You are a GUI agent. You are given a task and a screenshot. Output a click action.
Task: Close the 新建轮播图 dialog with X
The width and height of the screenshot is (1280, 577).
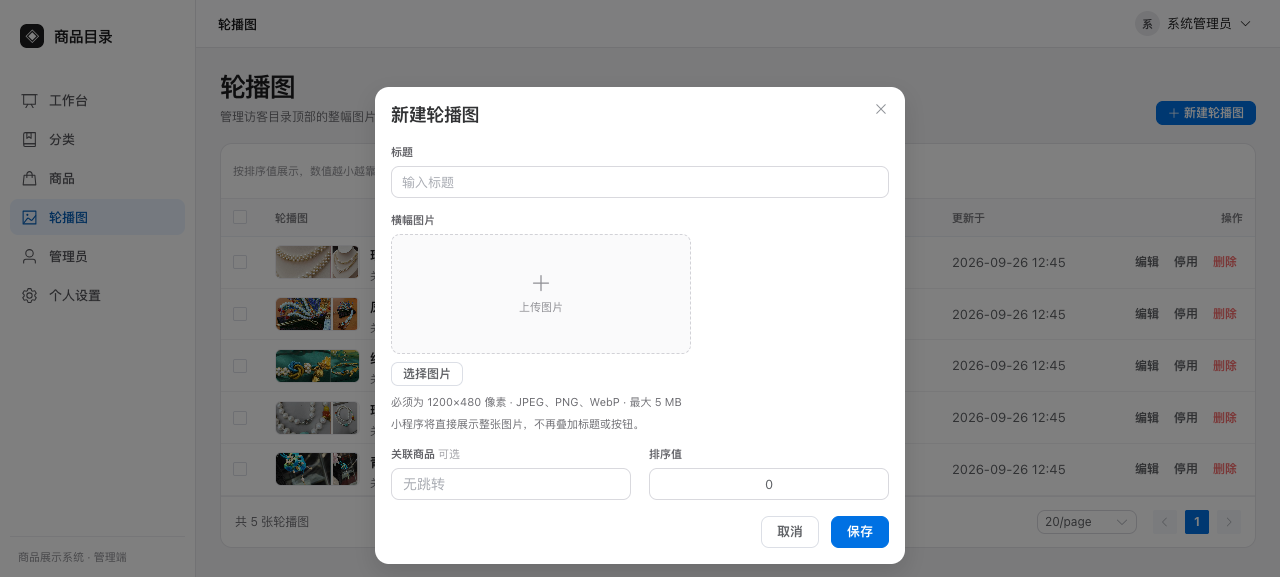(x=881, y=109)
